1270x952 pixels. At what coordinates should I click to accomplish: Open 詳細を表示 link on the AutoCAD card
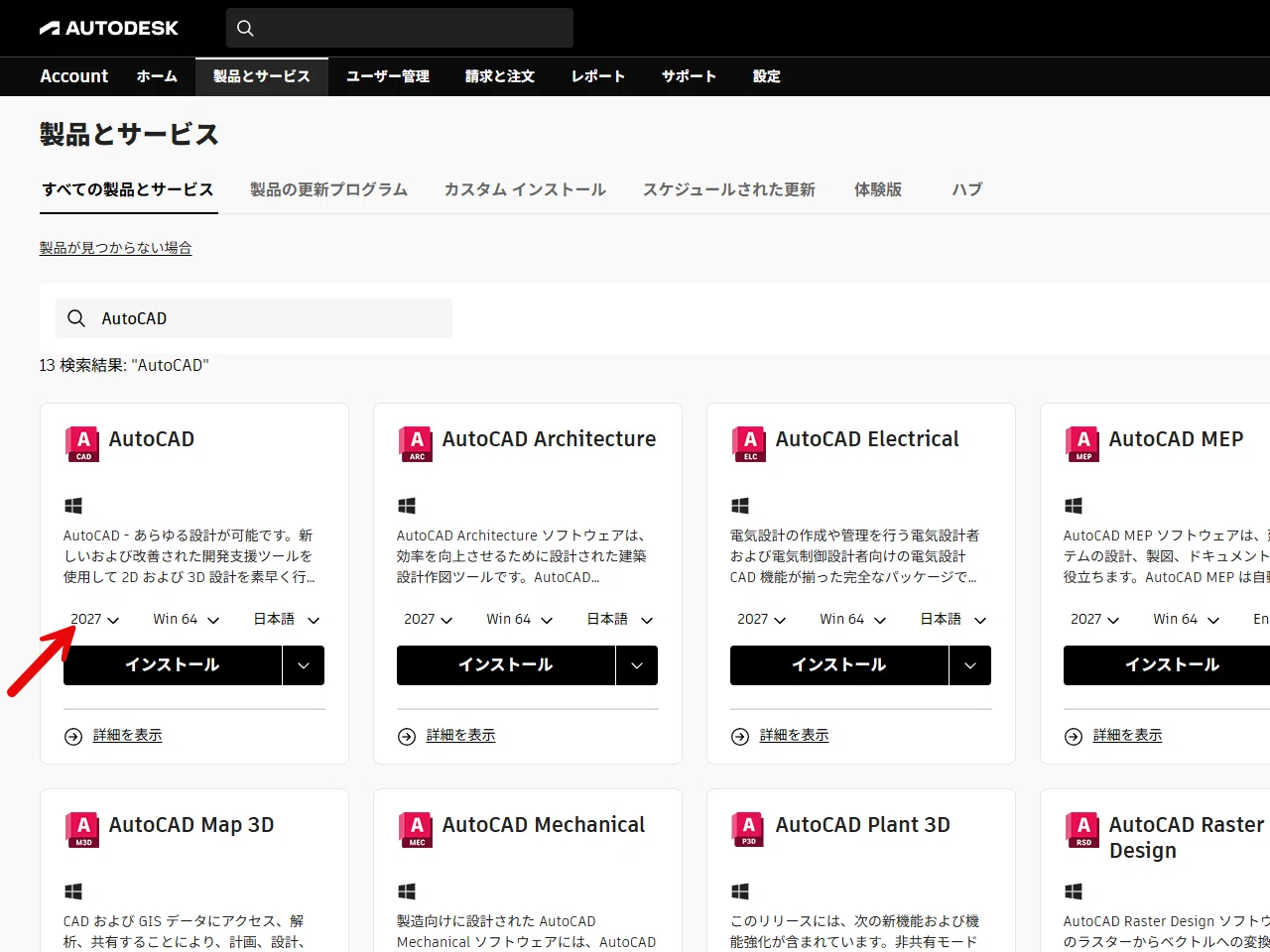128,736
